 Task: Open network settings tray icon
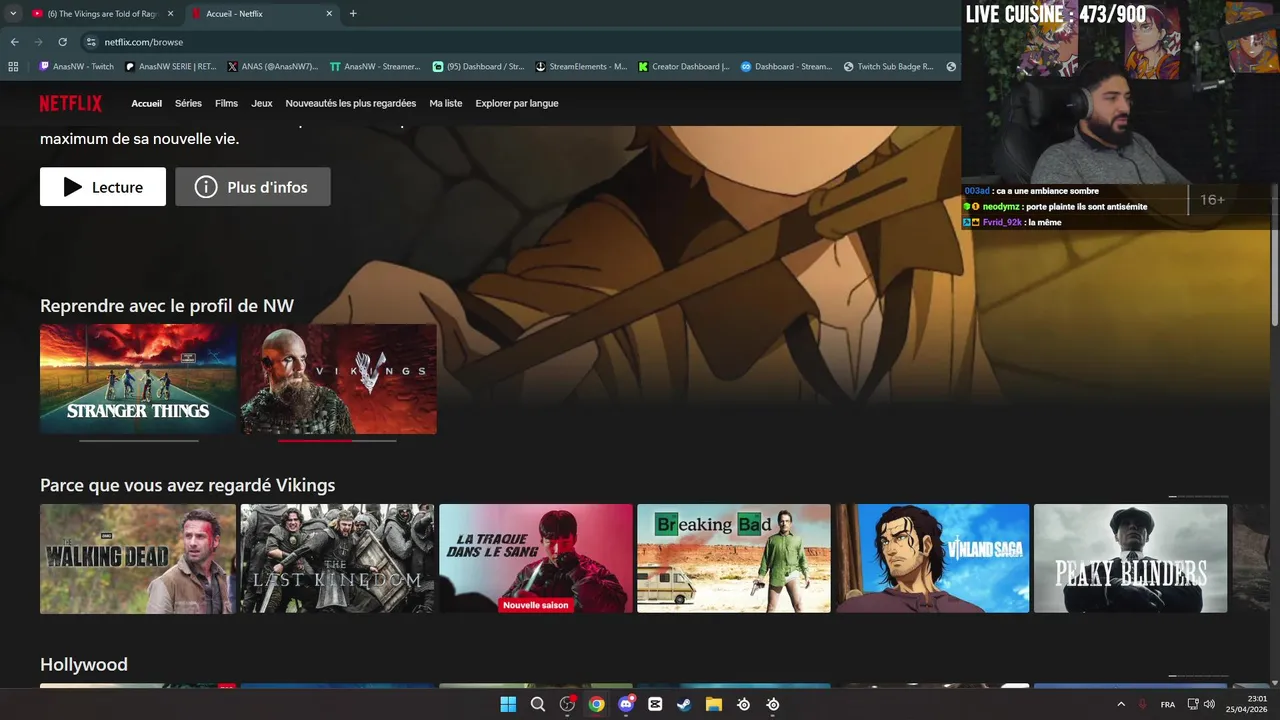coord(1192,704)
